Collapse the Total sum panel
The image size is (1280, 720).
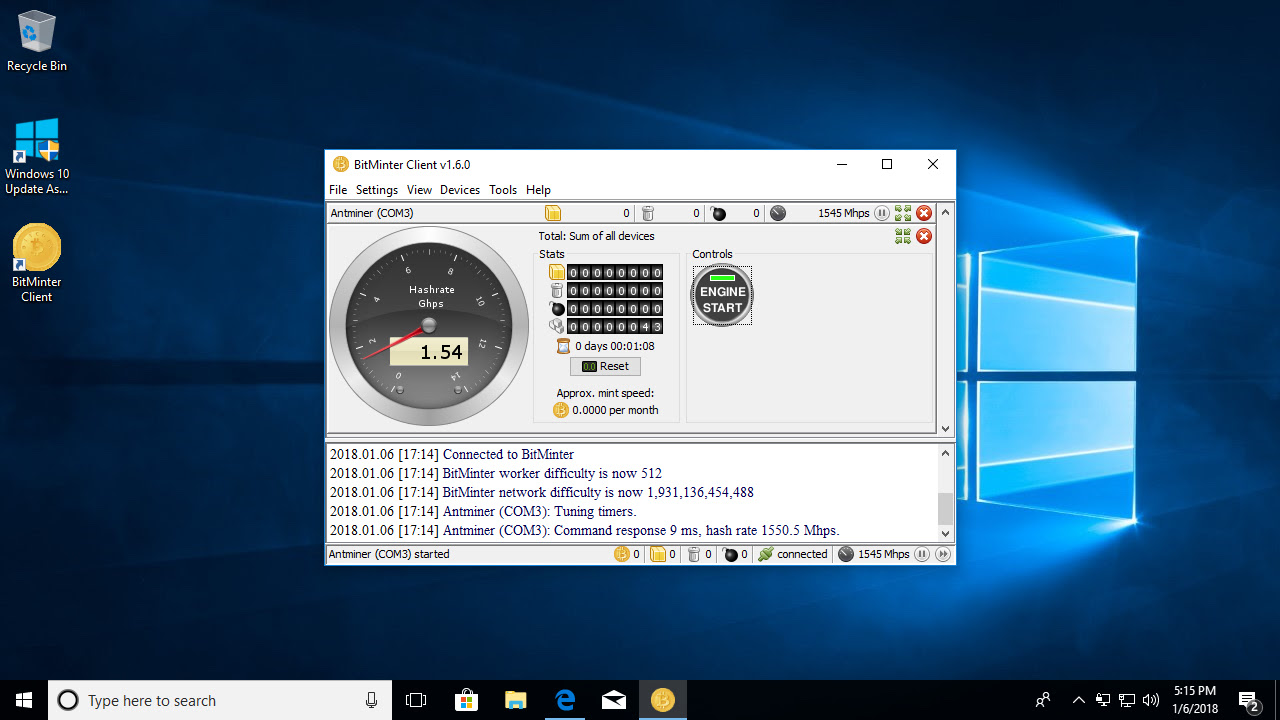(903, 236)
